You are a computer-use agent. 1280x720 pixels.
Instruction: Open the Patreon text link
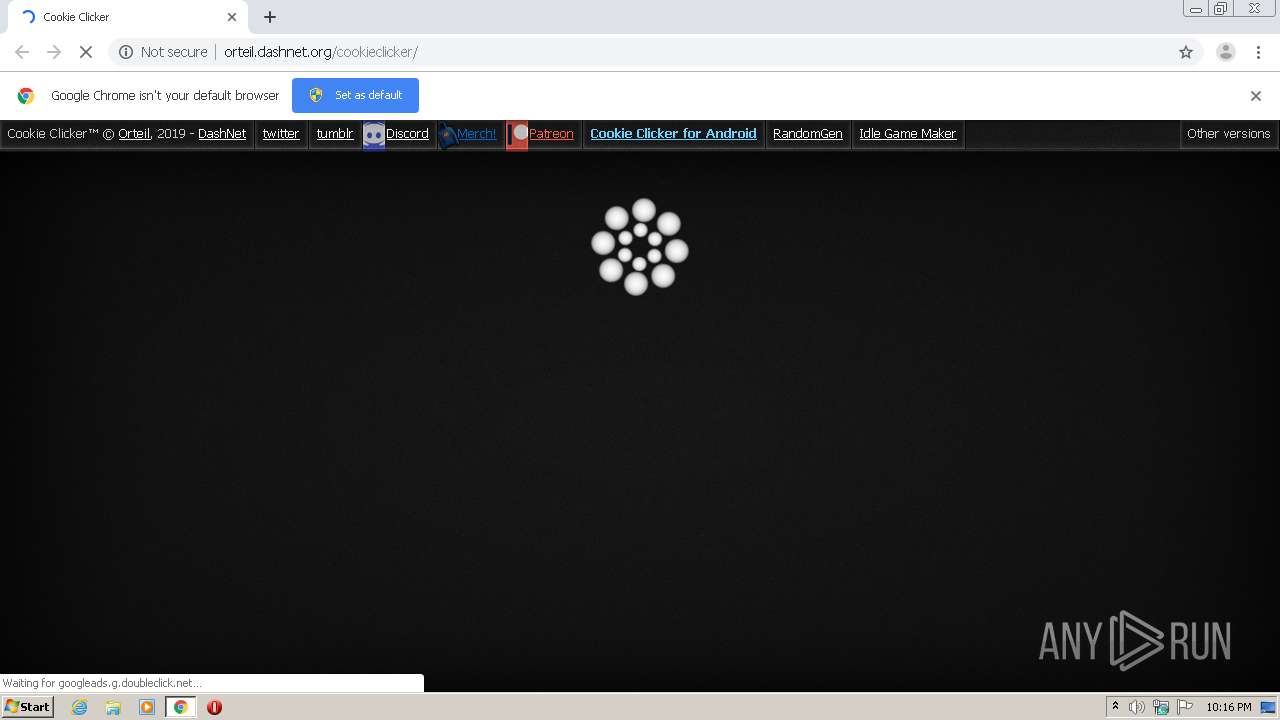click(551, 134)
